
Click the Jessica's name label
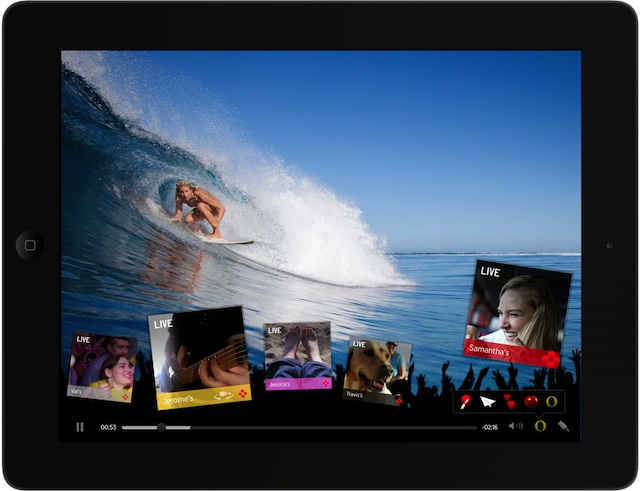point(280,384)
